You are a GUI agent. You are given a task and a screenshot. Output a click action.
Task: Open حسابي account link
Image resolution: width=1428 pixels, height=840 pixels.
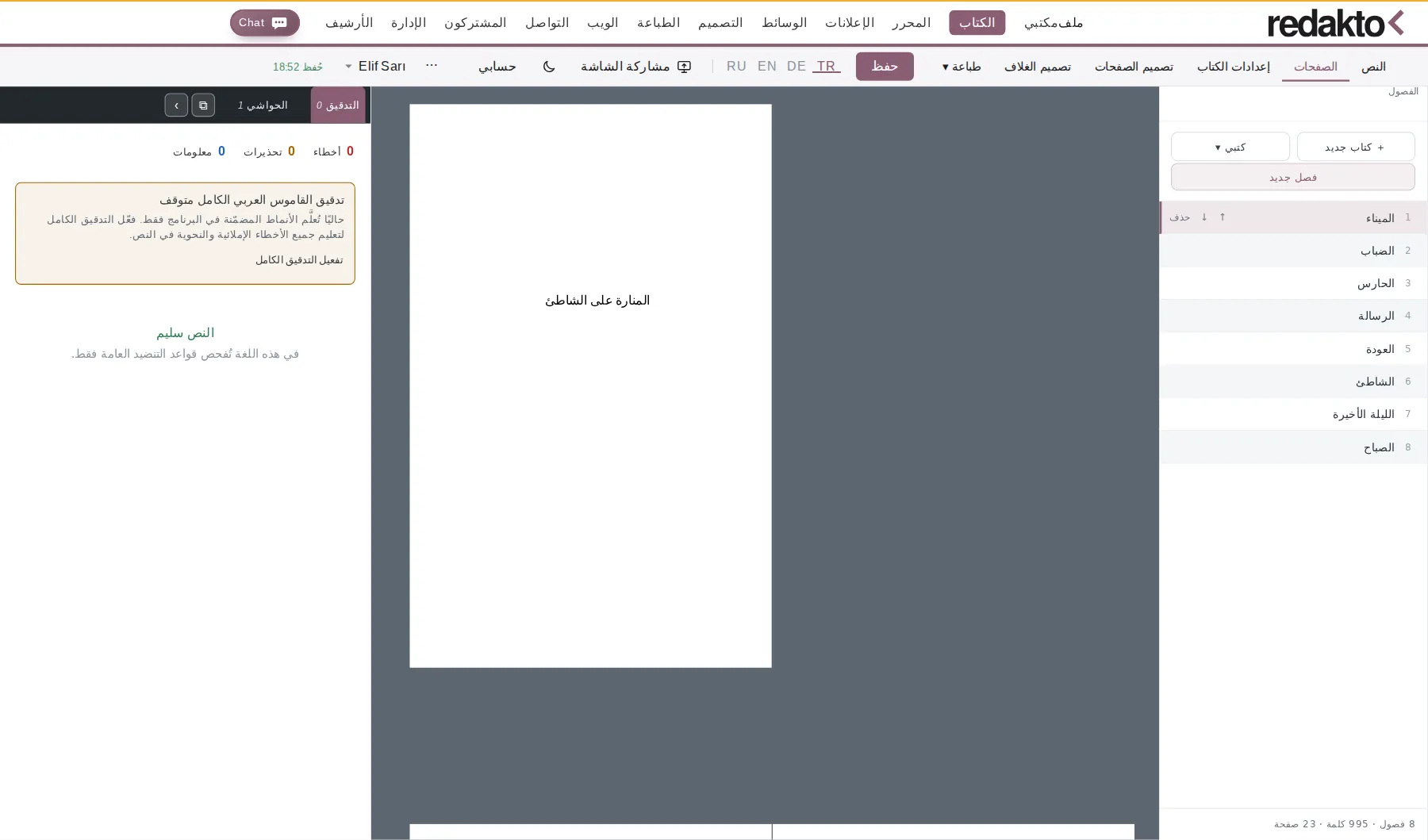pyautogui.click(x=497, y=67)
